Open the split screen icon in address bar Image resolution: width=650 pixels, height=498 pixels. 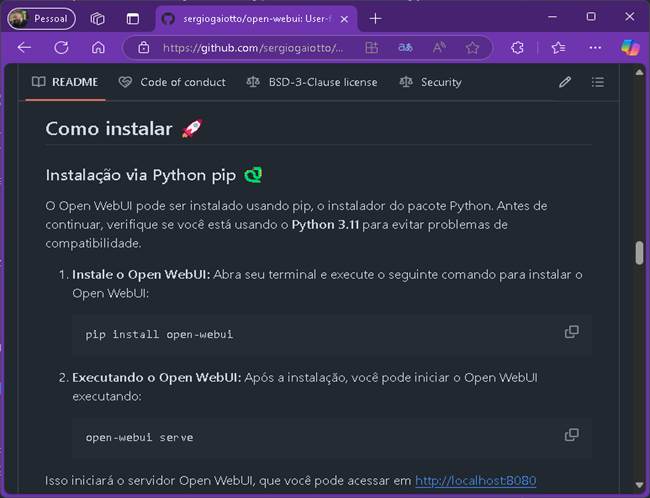[x=372, y=48]
